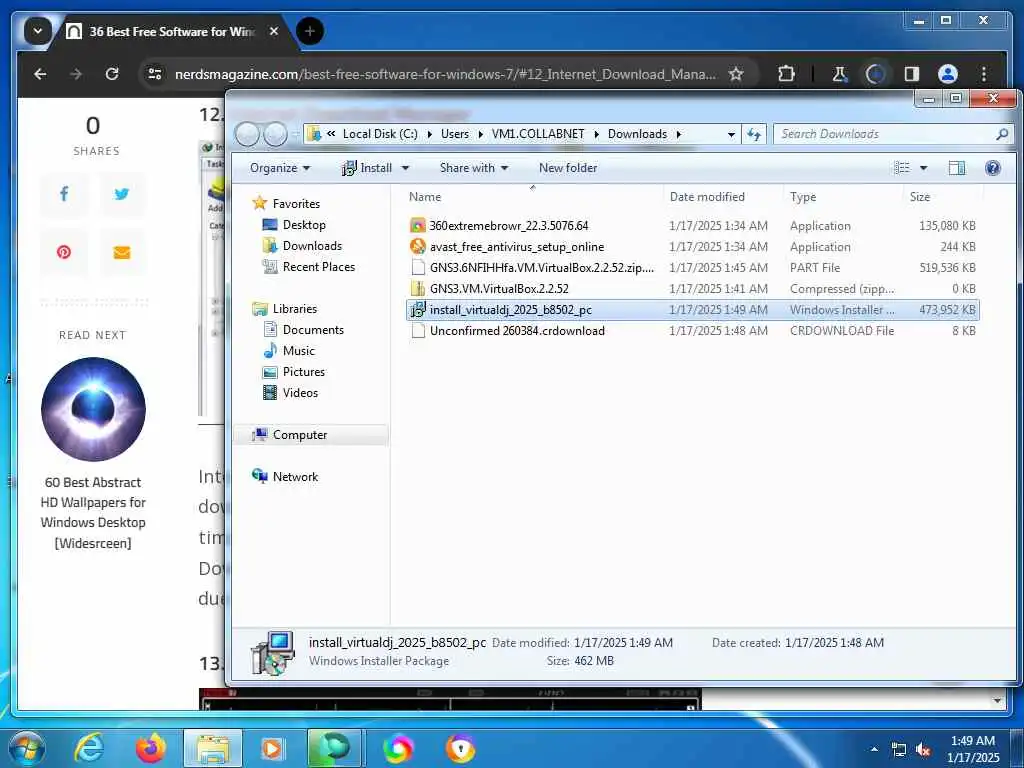Share the article on Pinterest
The image size is (1024, 768).
pos(64,251)
